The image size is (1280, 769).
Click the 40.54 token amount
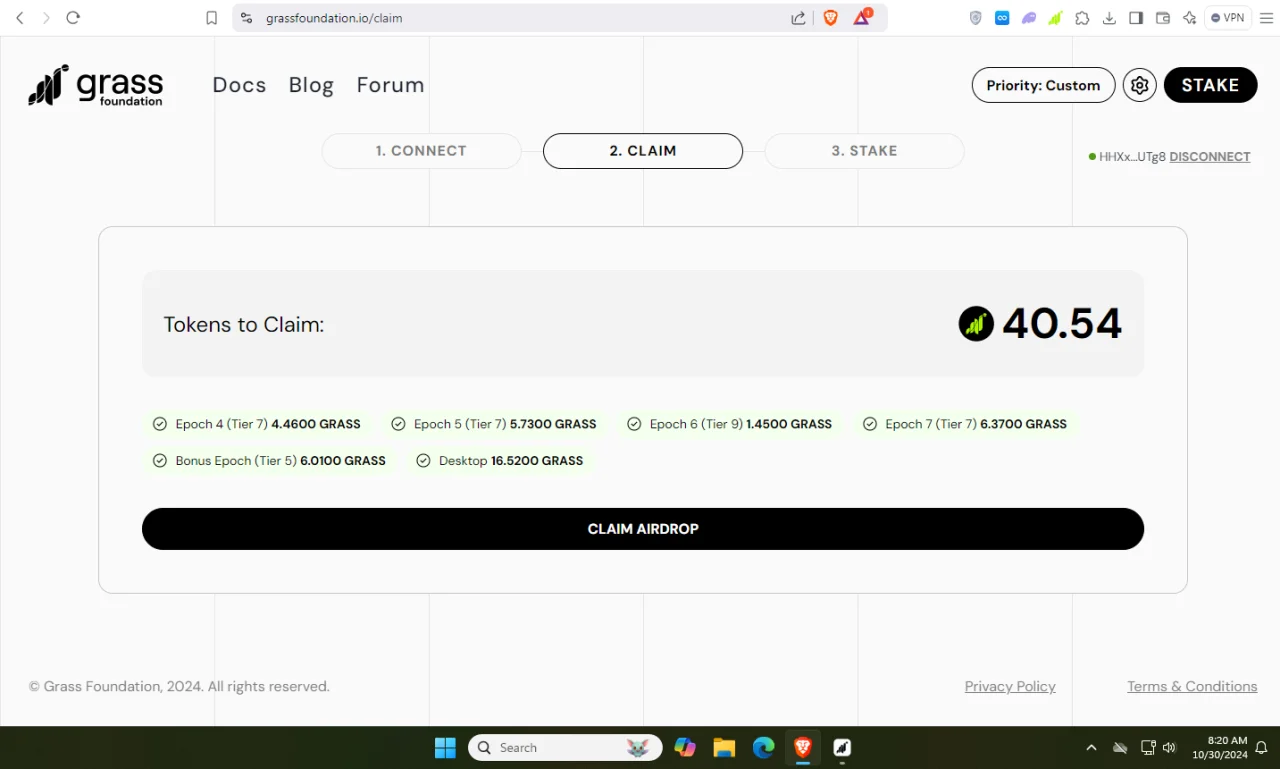pyautogui.click(x=1062, y=324)
